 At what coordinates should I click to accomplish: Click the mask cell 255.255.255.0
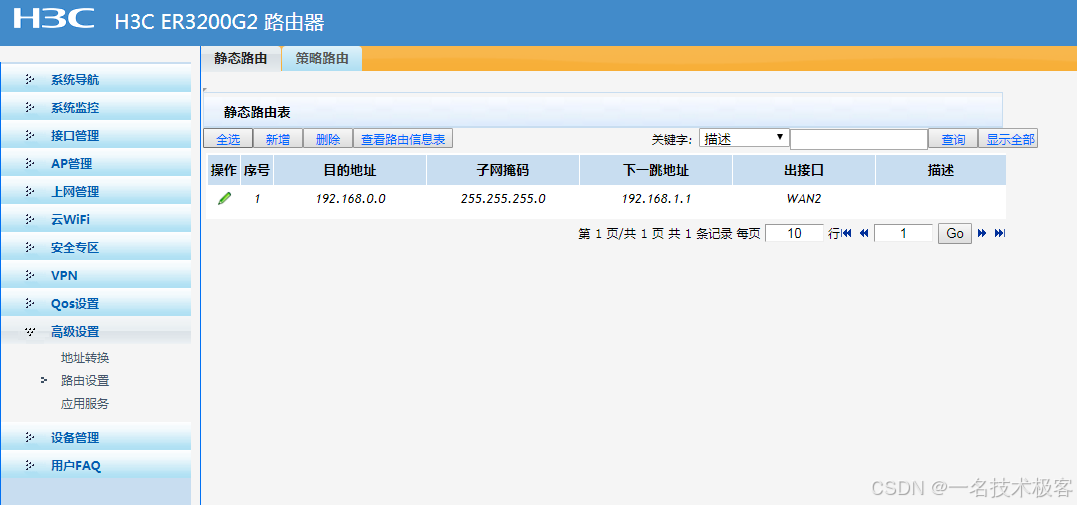(x=503, y=199)
